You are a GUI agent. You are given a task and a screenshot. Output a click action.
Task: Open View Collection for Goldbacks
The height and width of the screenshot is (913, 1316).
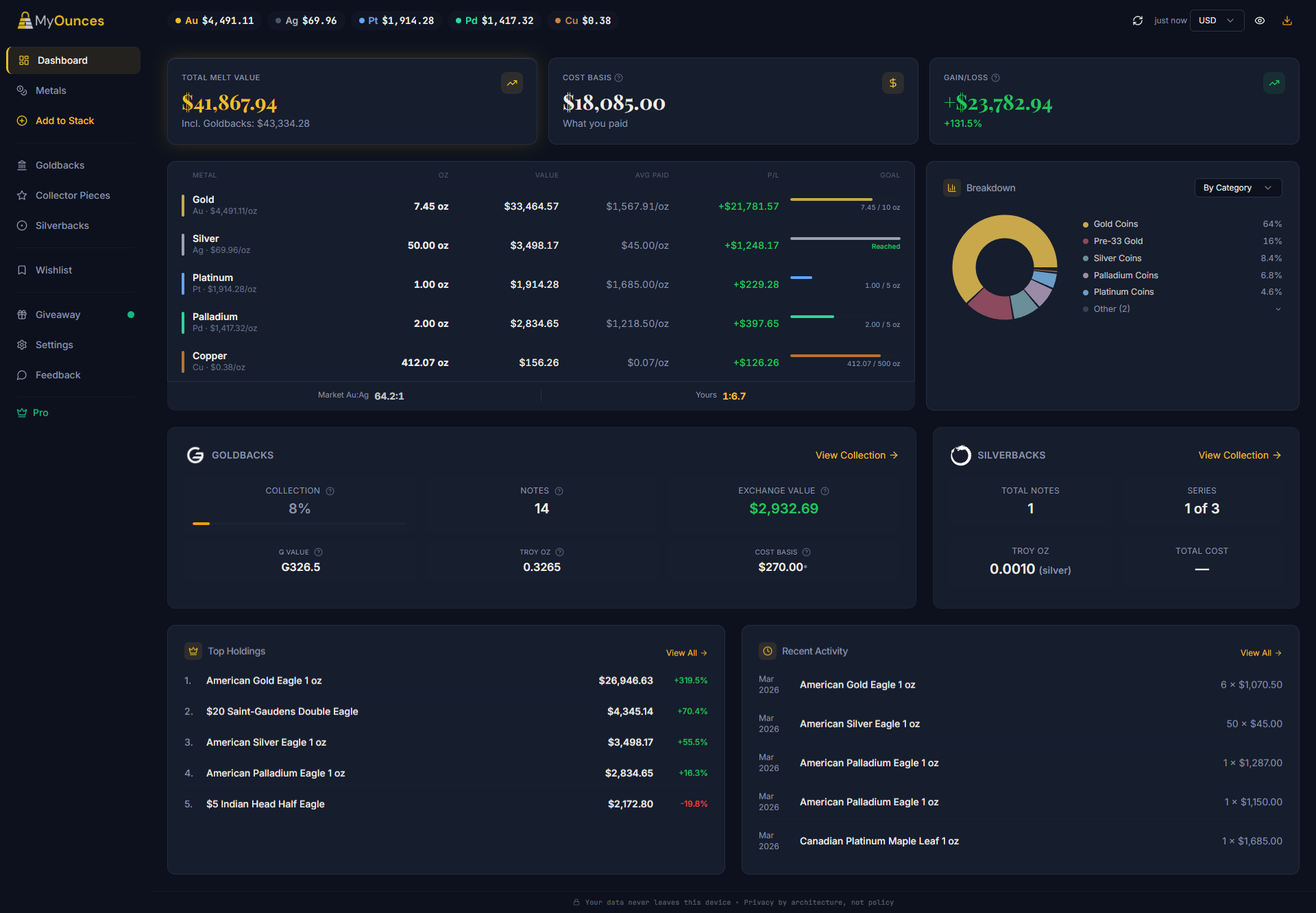(x=855, y=454)
